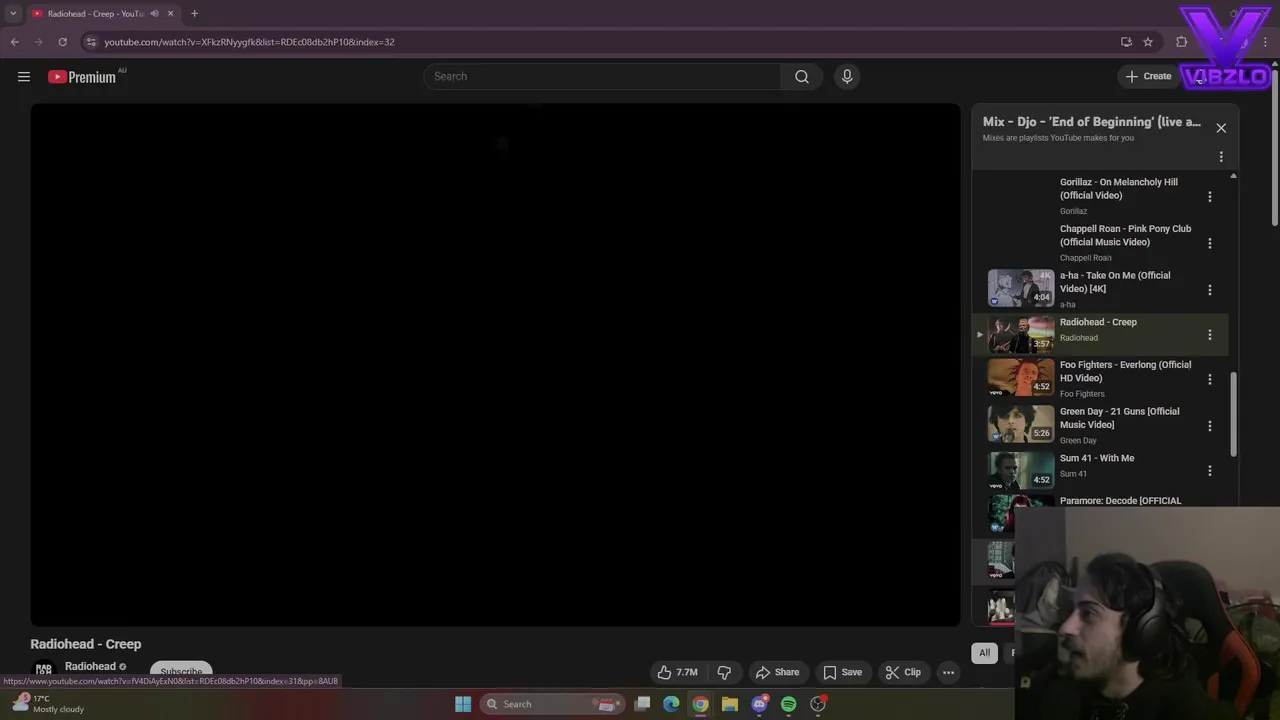Open options for Gorillaz On Melancholy Hill
Viewport: 1280px width, 720px height.
[1210, 197]
